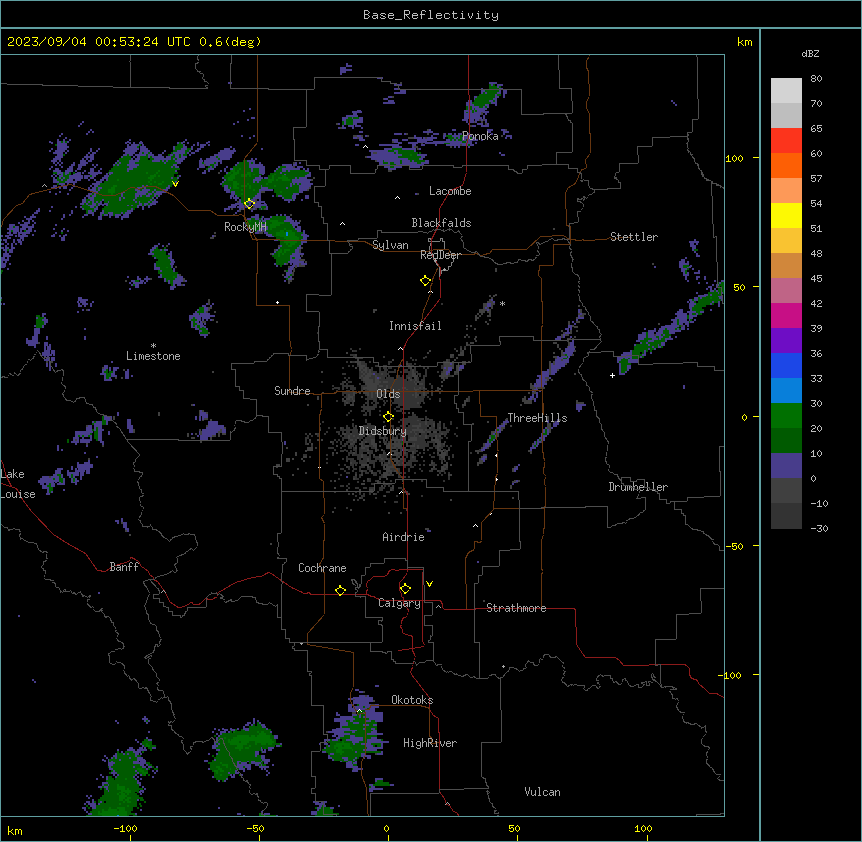This screenshot has width=862, height=842.
Task: Select the pink 42-45 dBZ legend swatch
Action: 786,291
